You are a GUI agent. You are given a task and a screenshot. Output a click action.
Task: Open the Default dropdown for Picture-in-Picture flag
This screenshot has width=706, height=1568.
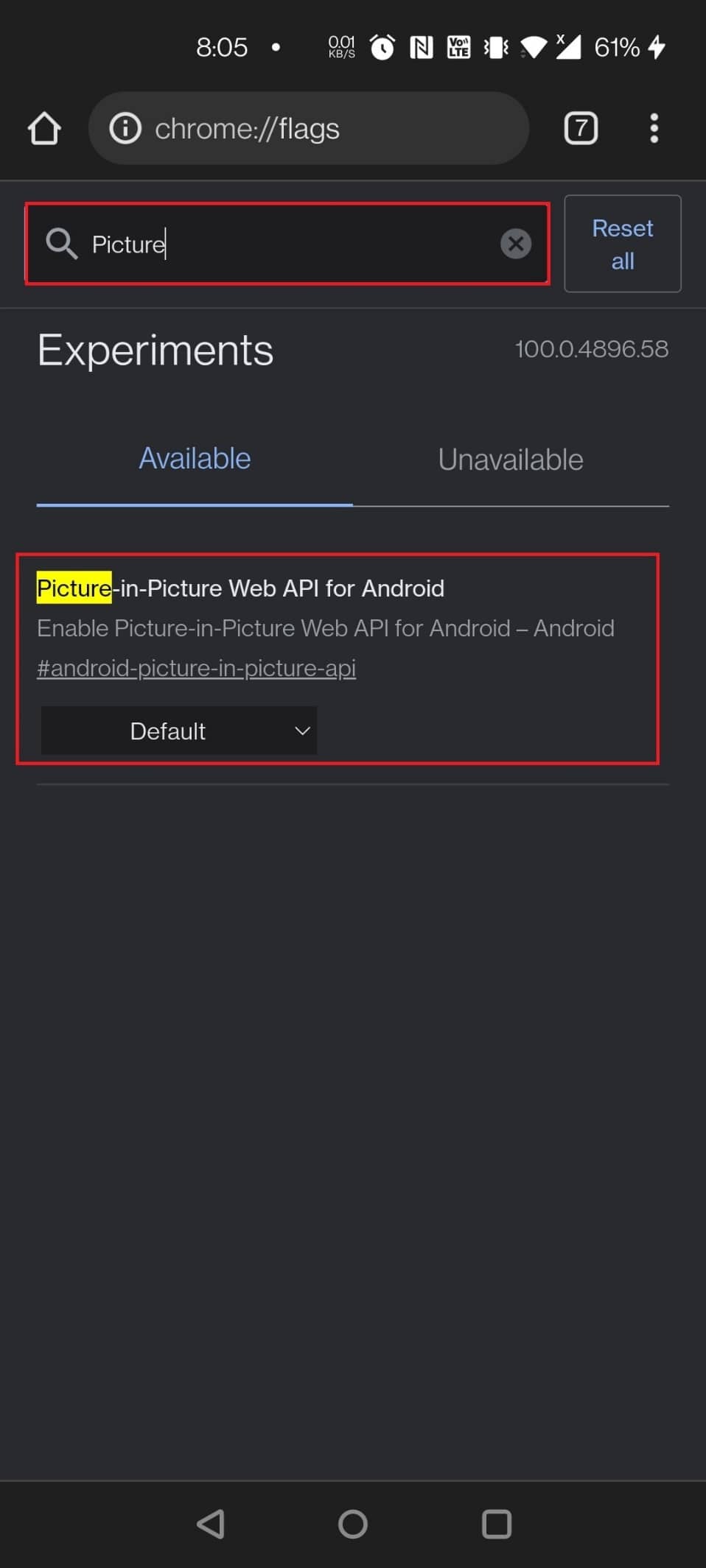[x=178, y=731]
